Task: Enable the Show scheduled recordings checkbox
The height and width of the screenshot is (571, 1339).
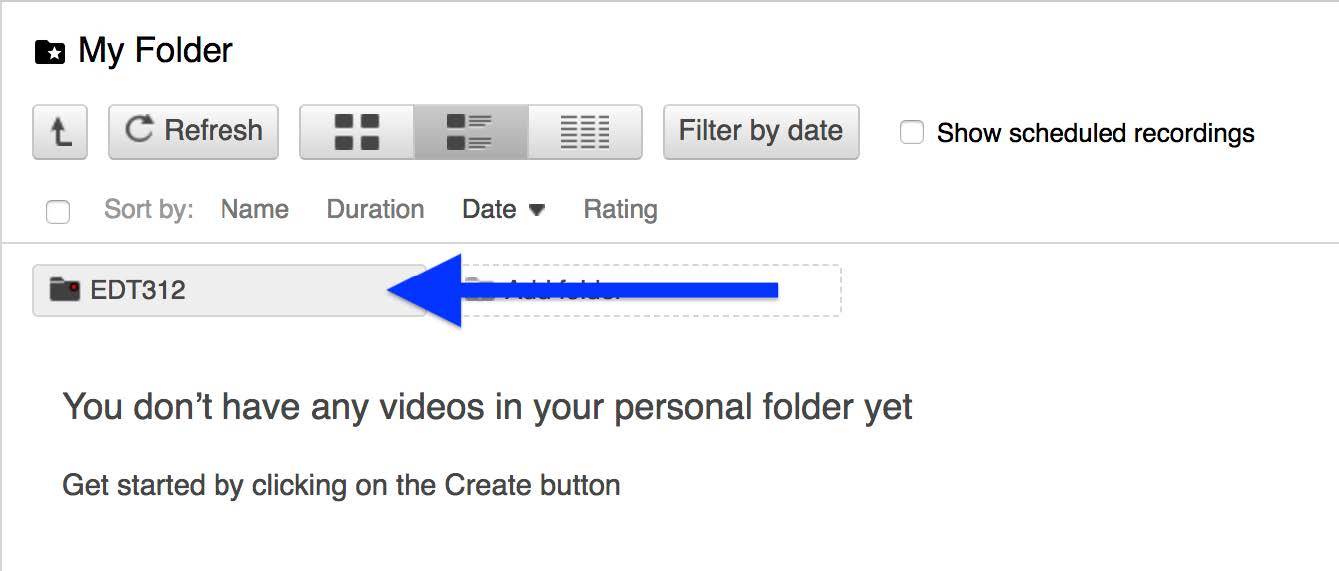Action: [x=912, y=132]
